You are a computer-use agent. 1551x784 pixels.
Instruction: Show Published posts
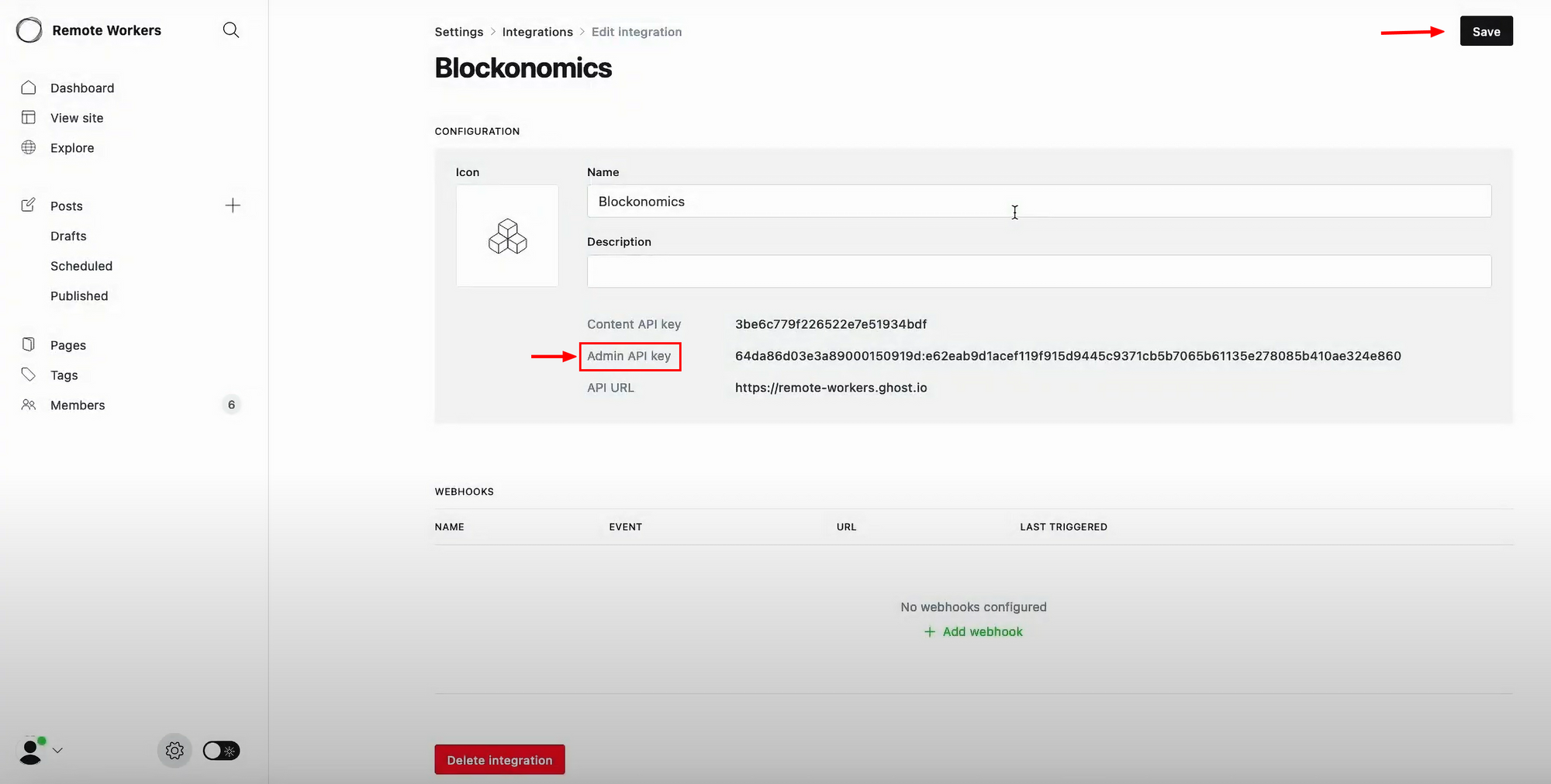click(79, 296)
